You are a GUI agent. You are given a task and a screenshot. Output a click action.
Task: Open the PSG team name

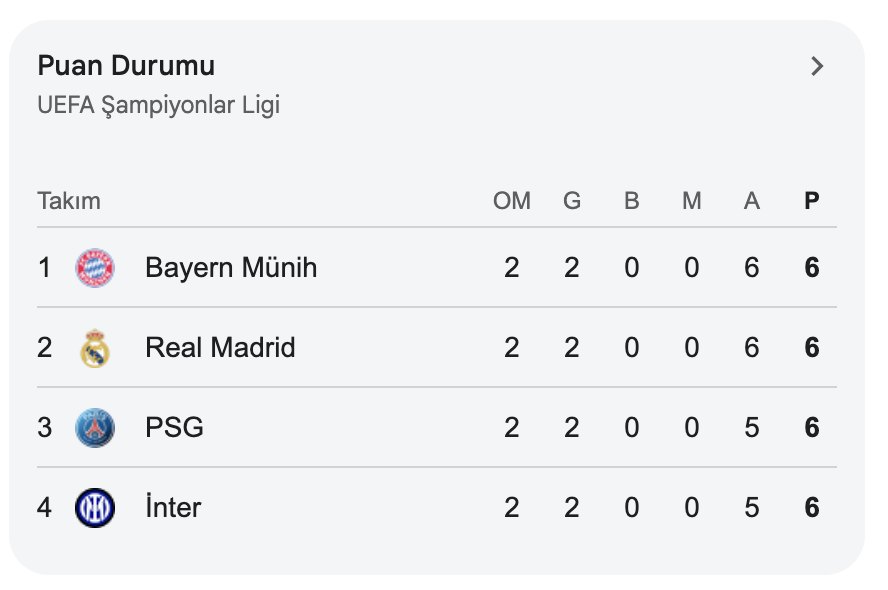[174, 428]
